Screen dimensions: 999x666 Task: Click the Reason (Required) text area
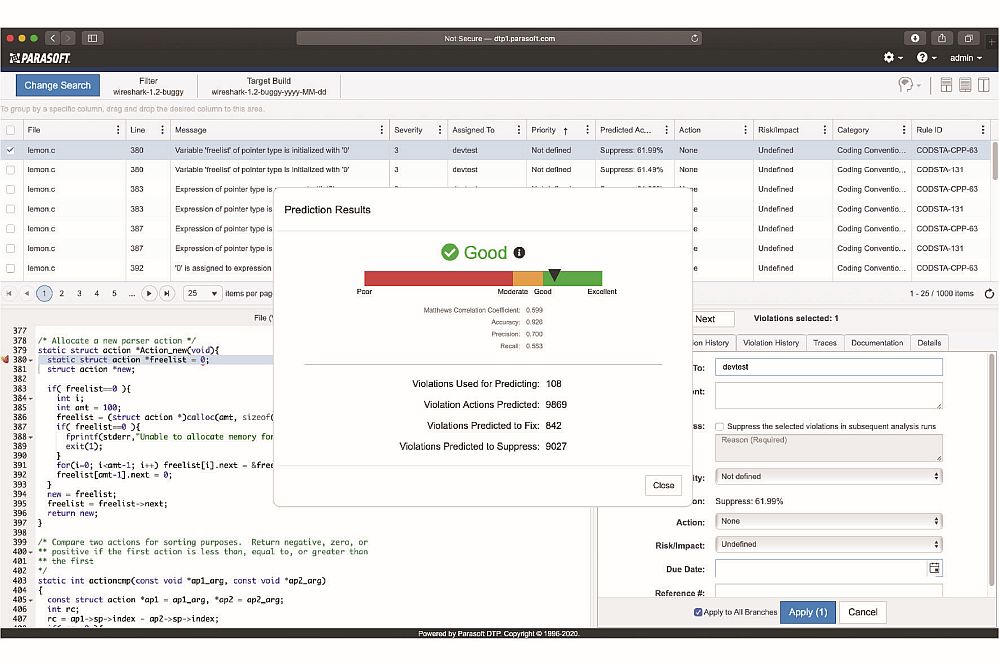(x=828, y=448)
